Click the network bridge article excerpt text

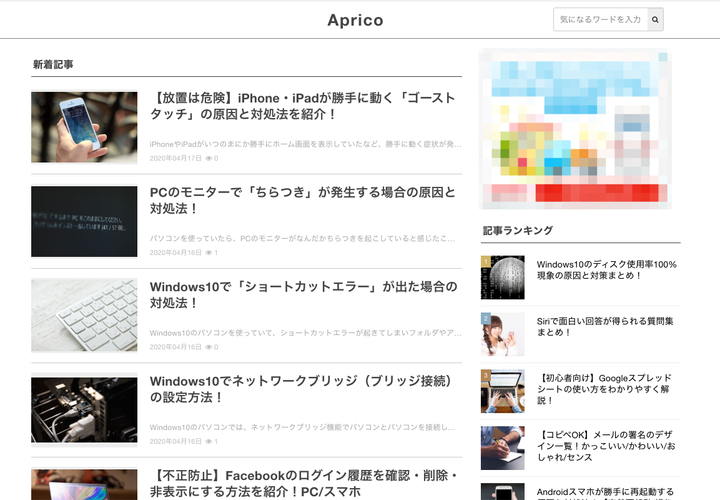point(302,427)
